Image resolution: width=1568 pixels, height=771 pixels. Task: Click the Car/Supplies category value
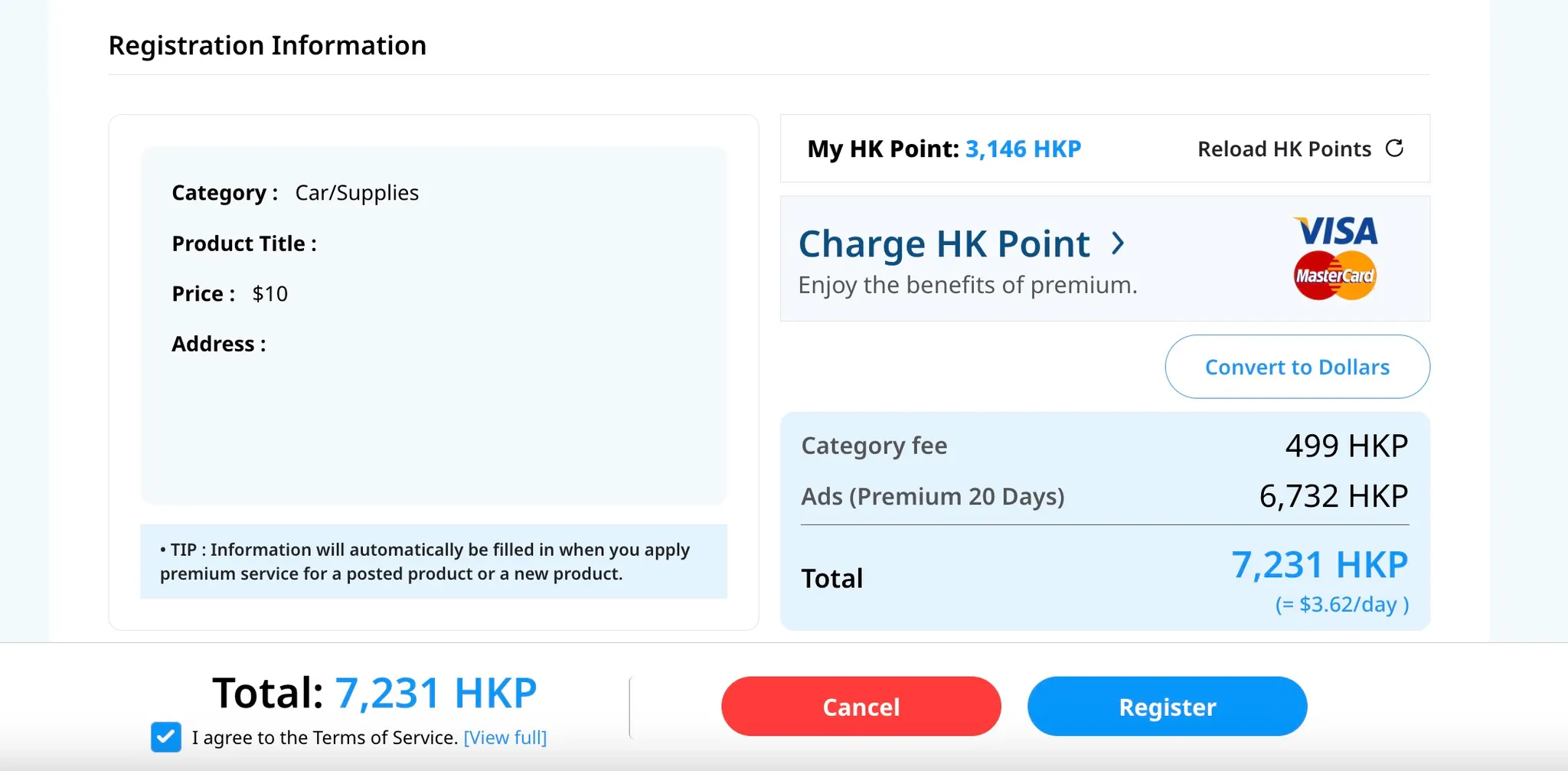(x=357, y=193)
